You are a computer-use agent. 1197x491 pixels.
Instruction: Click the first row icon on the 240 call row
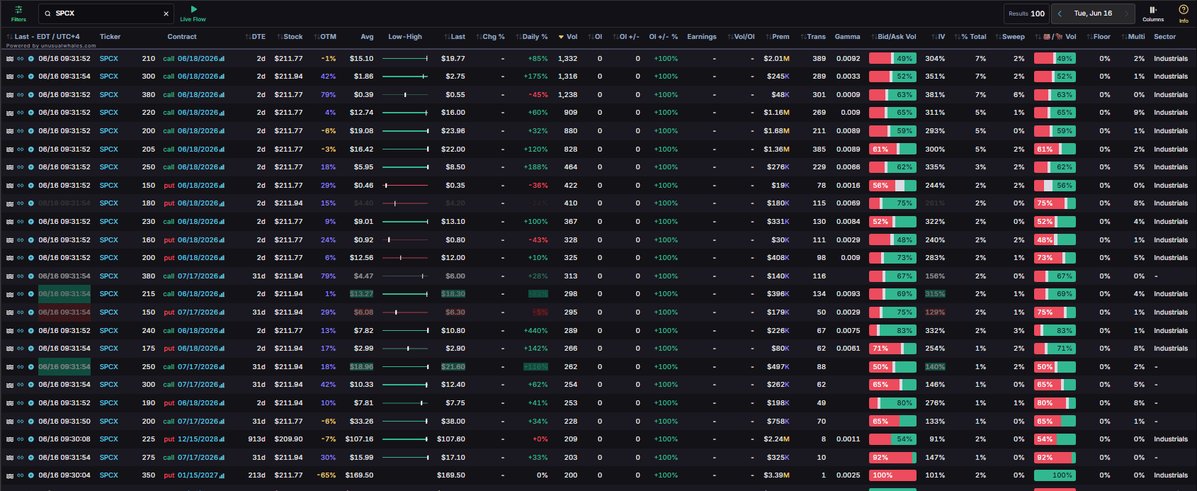tap(10, 331)
